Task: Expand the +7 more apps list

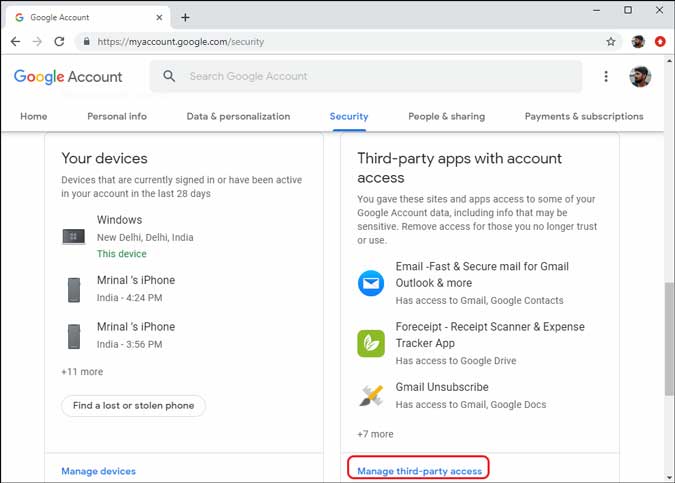Action: click(x=375, y=434)
